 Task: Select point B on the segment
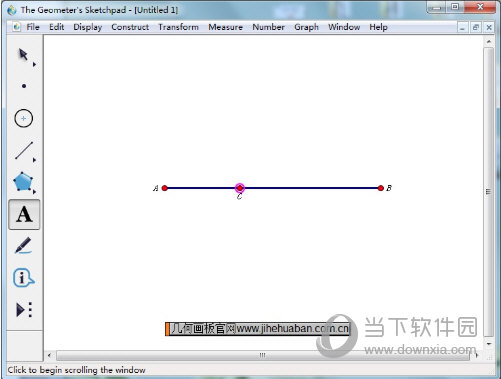point(381,188)
